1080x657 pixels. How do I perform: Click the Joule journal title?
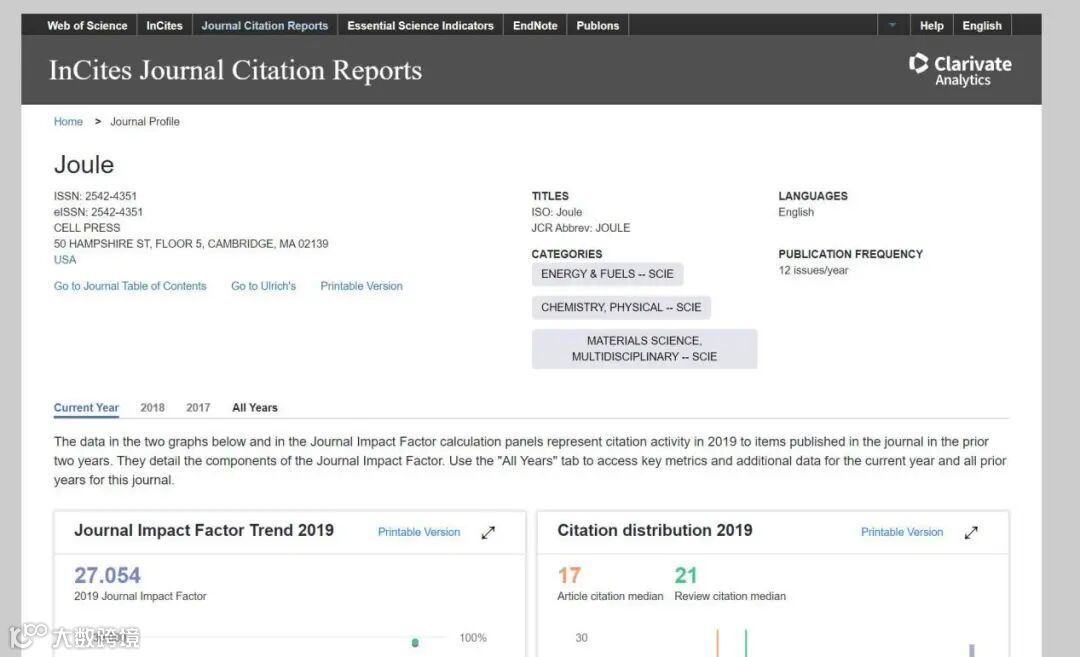[x=84, y=165]
